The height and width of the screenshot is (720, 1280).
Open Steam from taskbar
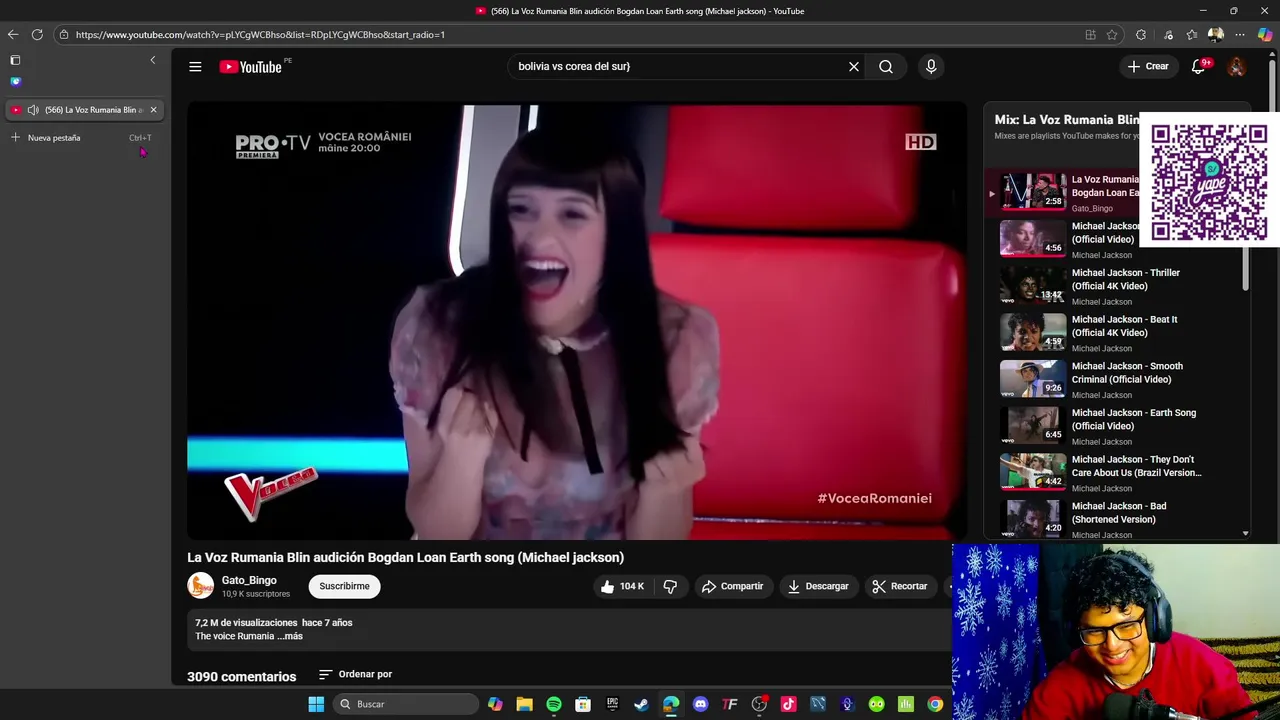pyautogui.click(x=642, y=704)
